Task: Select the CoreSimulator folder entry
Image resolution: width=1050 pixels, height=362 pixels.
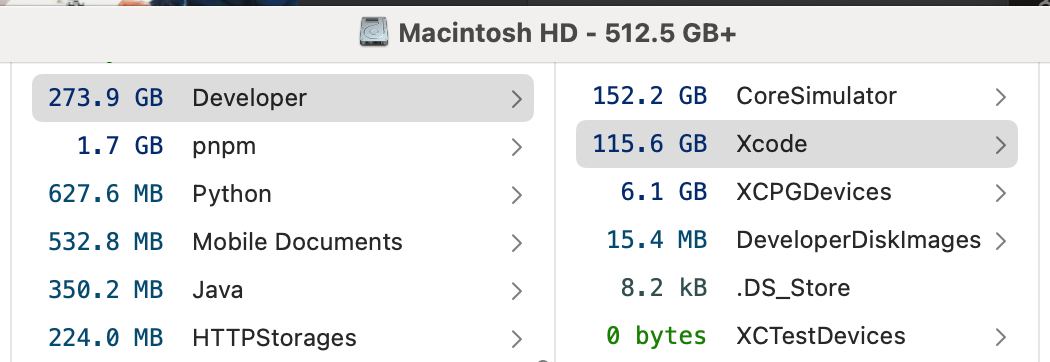Action: pyautogui.click(x=797, y=96)
